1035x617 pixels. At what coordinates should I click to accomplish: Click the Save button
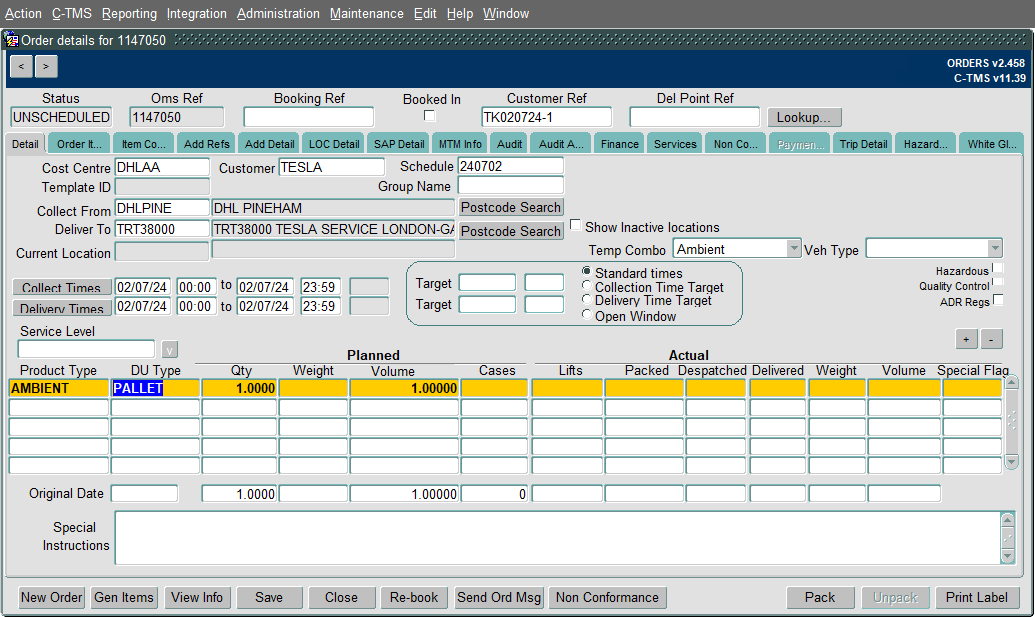(x=269, y=597)
